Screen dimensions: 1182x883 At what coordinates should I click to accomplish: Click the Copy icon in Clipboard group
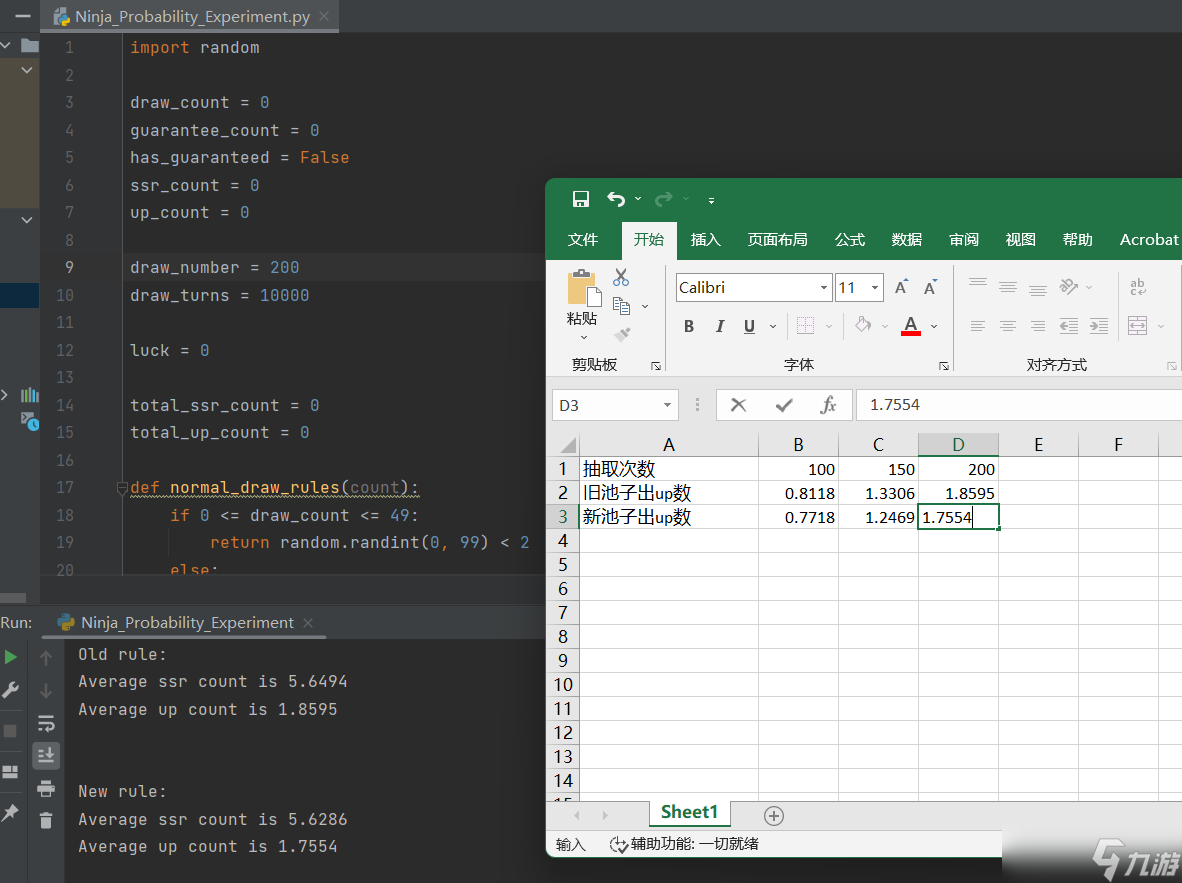621,305
